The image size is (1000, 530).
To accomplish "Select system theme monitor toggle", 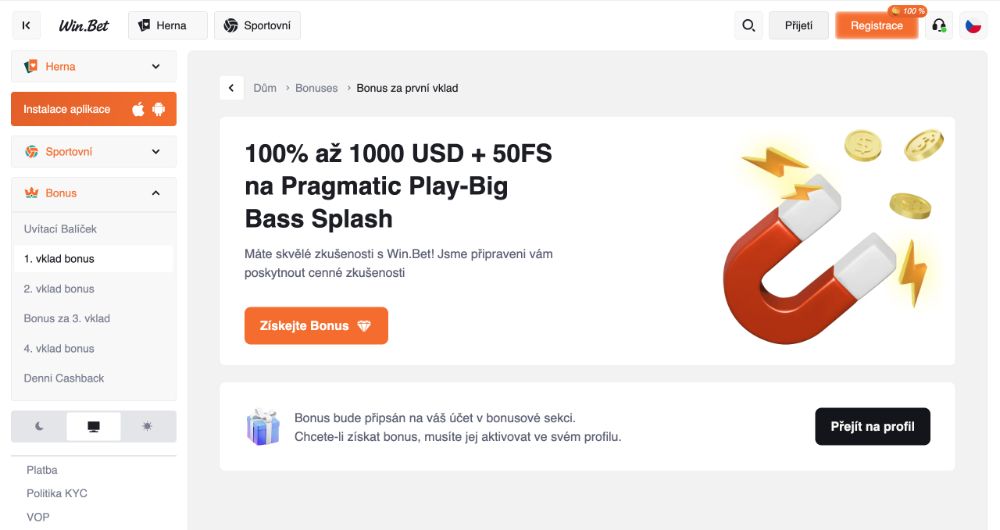I will point(94,426).
